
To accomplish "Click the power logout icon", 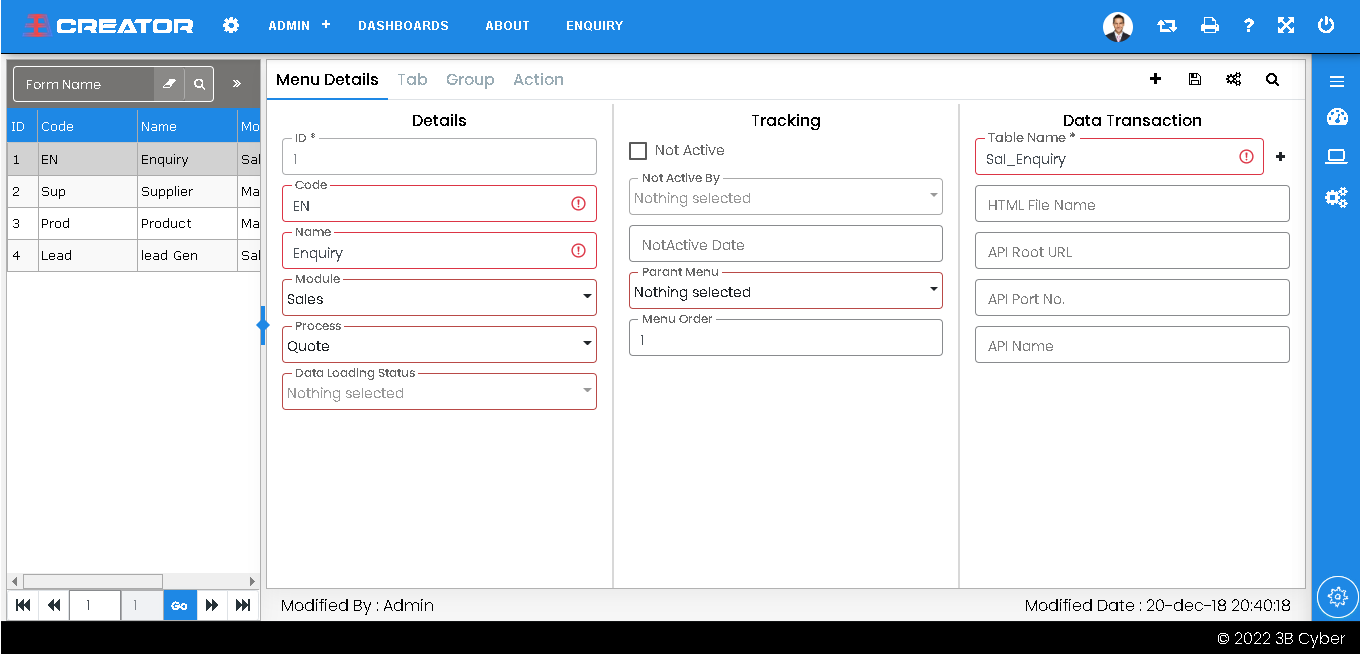I will click(x=1326, y=26).
